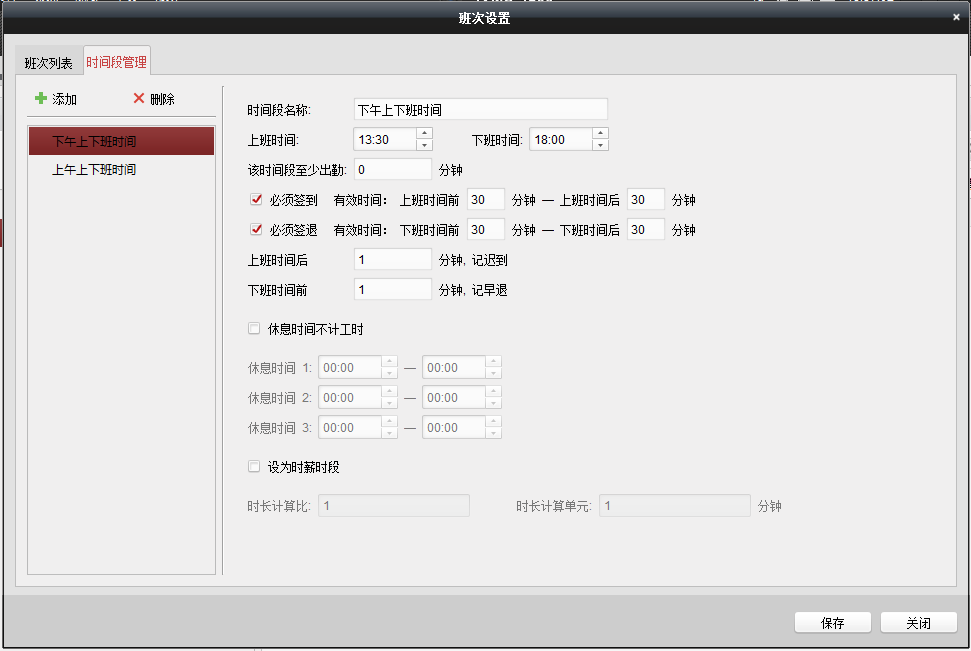The image size is (971, 651).
Task: Switch to the 班次列表 tab
Action: (x=47, y=61)
